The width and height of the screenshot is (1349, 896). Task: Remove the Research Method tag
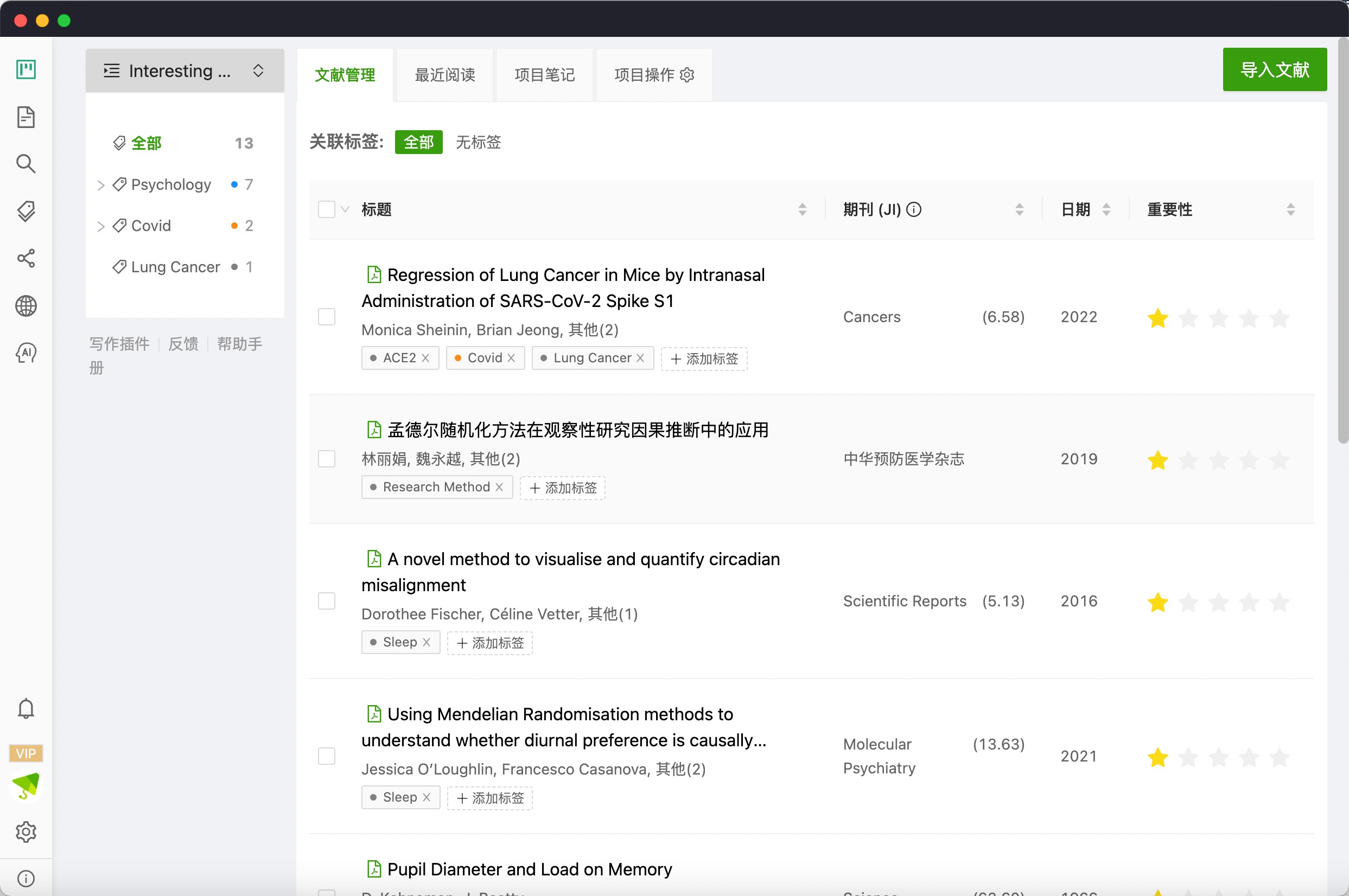click(x=499, y=487)
